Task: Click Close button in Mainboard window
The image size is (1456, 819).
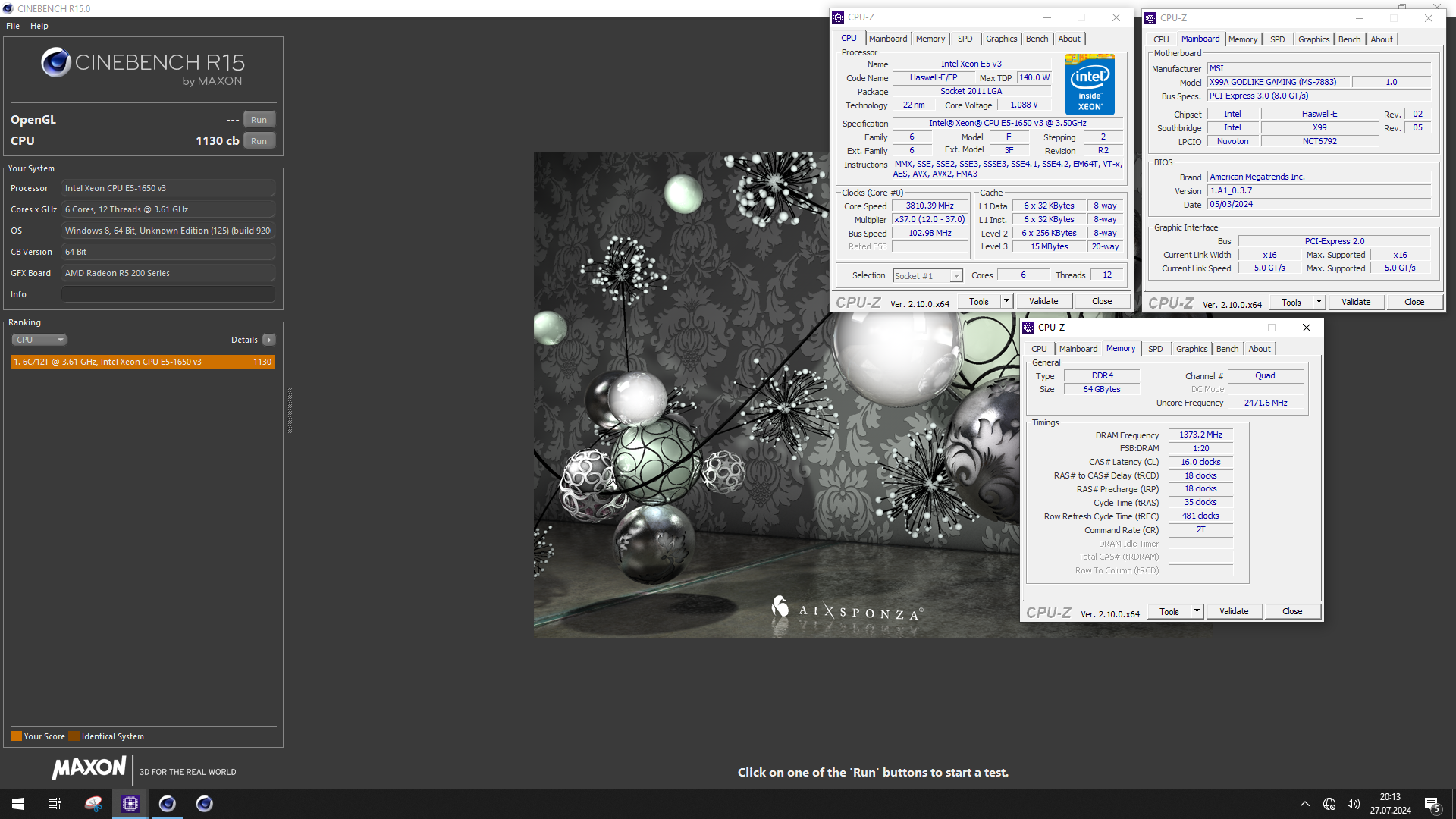Action: [1414, 302]
